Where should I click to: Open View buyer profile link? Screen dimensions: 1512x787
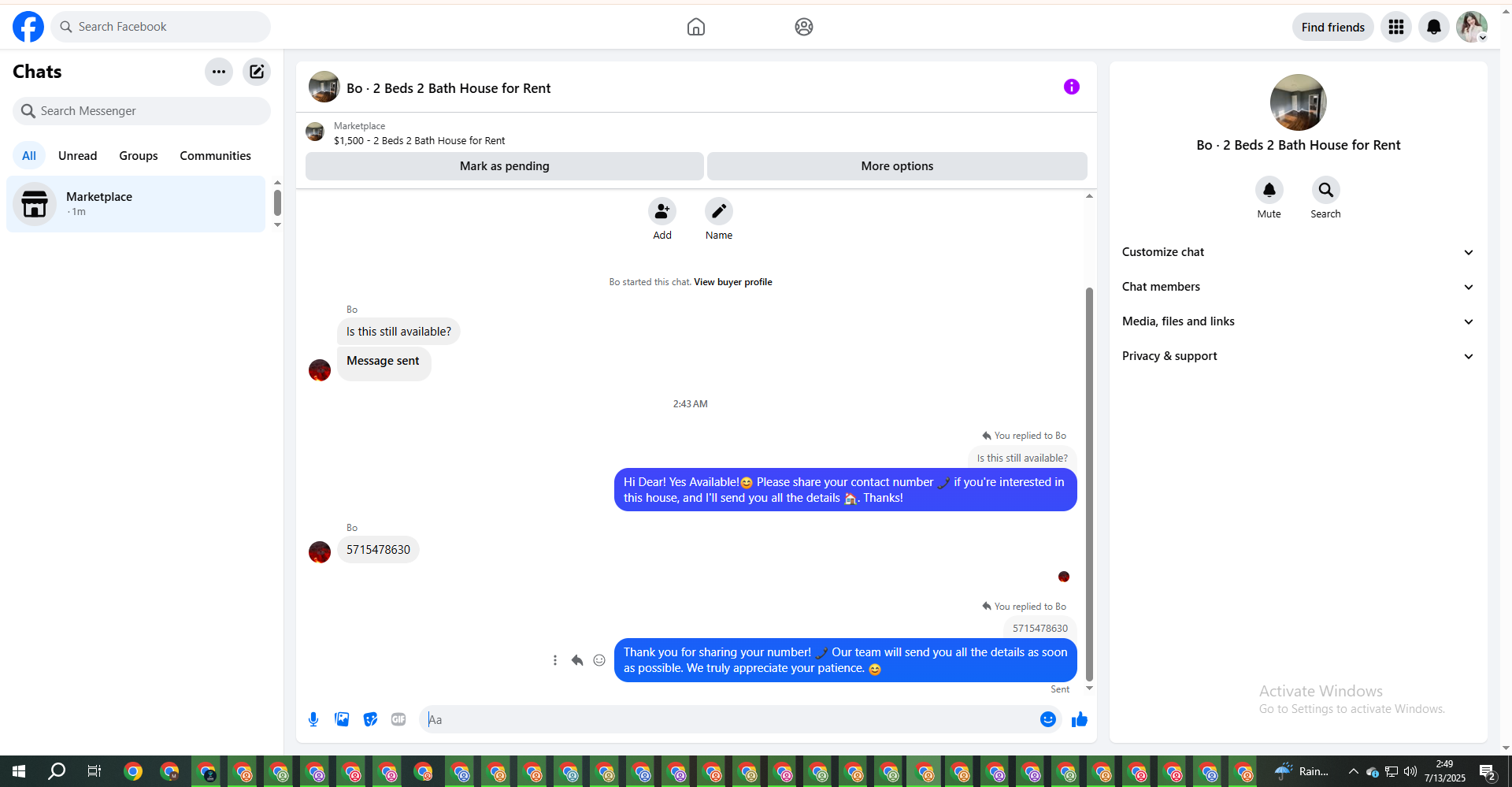click(x=733, y=282)
